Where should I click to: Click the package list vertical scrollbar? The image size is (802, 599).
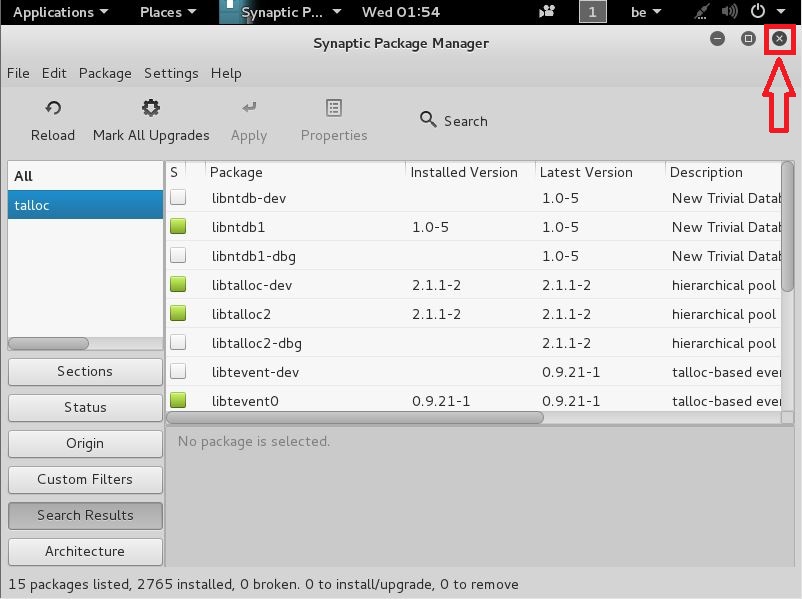[x=788, y=227]
